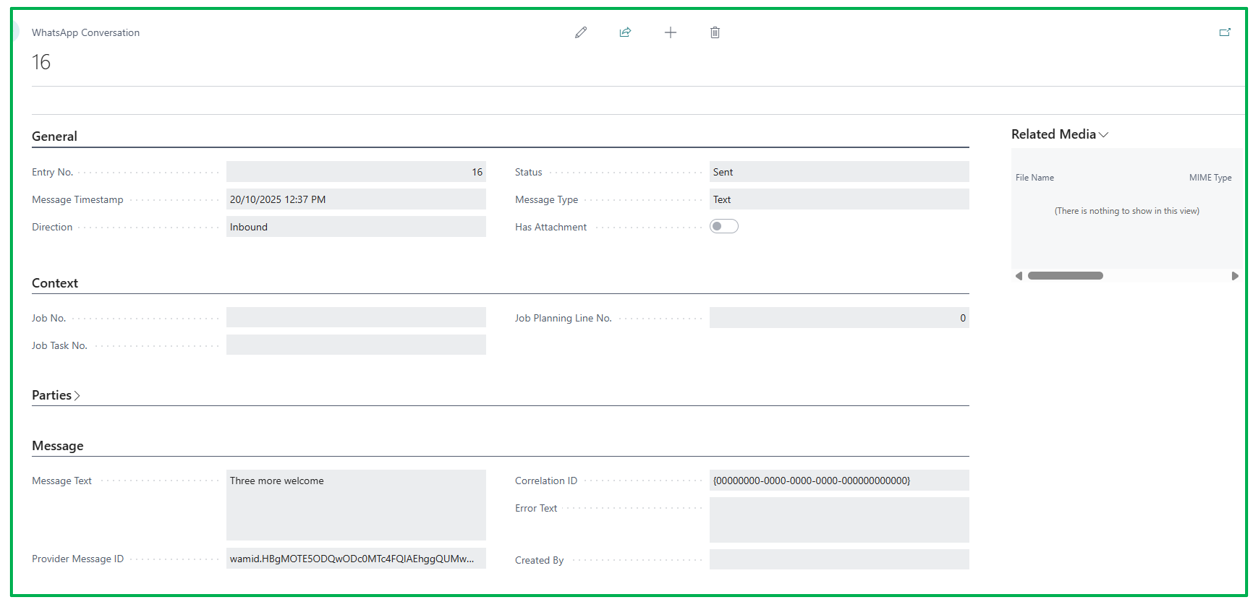Click the Message Text field
Screen dimensions: 1256x603
point(356,504)
